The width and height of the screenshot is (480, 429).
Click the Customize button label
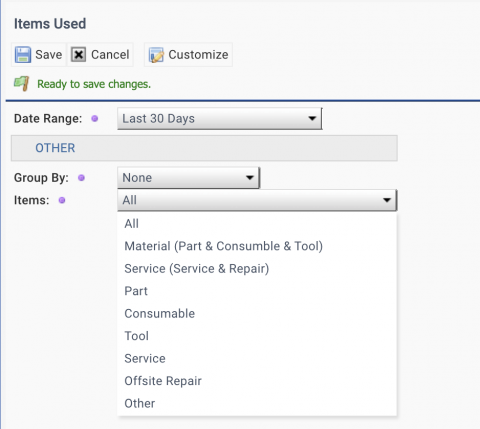click(x=198, y=55)
